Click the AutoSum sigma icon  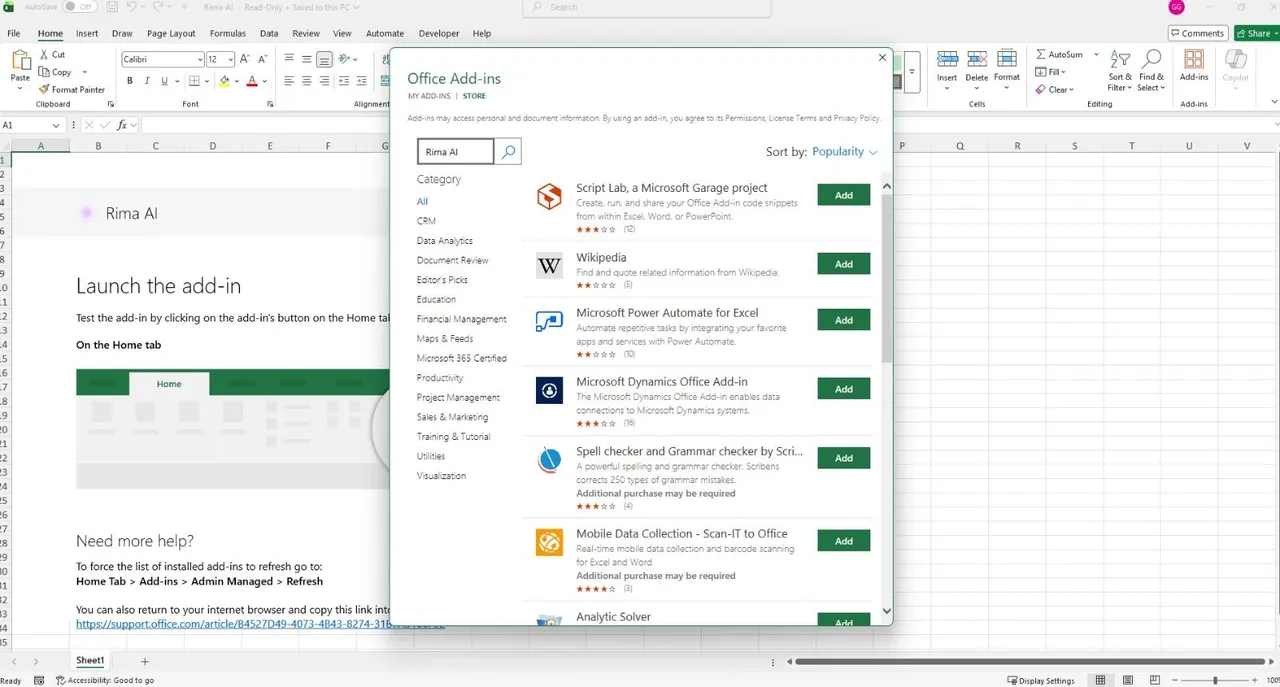coord(1041,55)
